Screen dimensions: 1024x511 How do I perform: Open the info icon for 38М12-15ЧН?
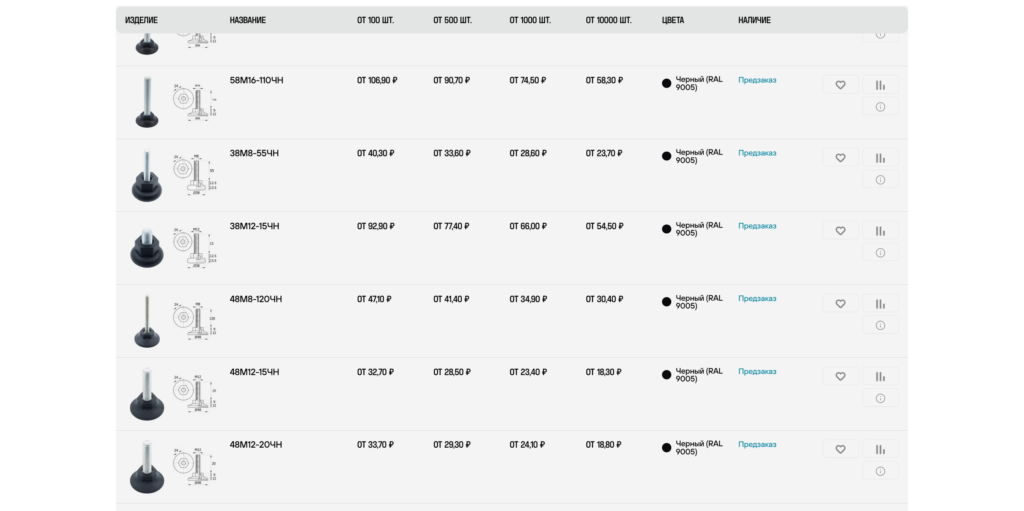point(880,252)
